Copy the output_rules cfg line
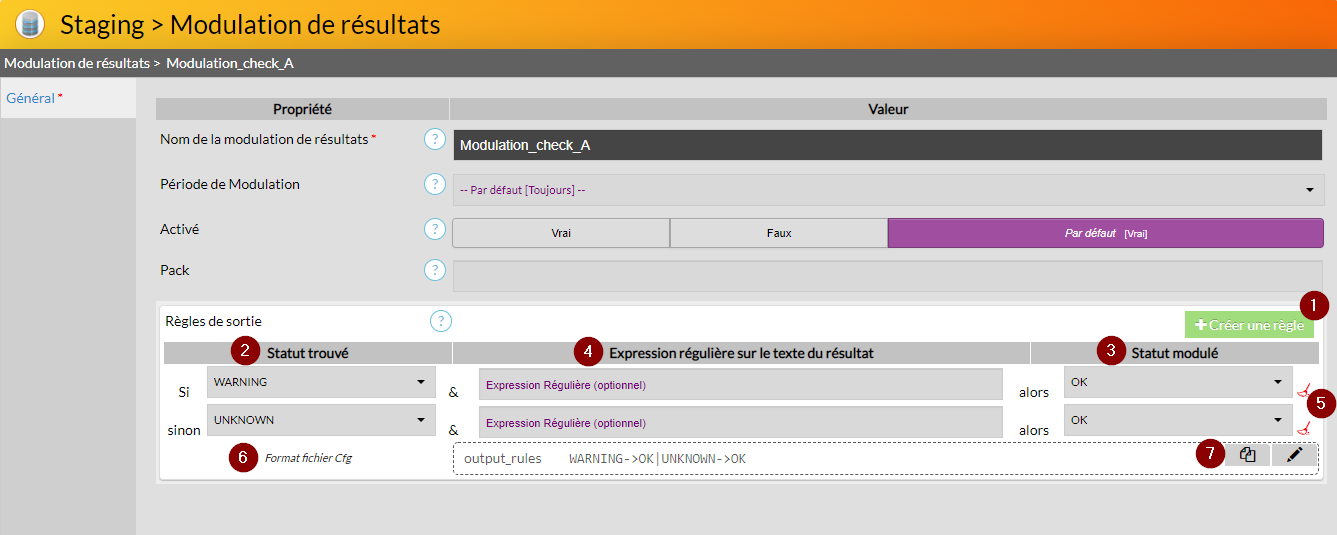The height and width of the screenshot is (535, 1337). coord(1247,455)
